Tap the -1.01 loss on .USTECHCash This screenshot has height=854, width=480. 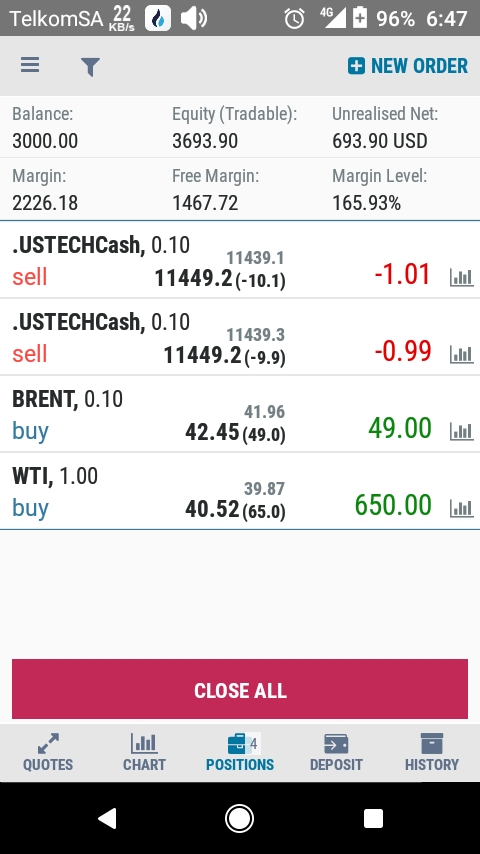[x=403, y=274]
